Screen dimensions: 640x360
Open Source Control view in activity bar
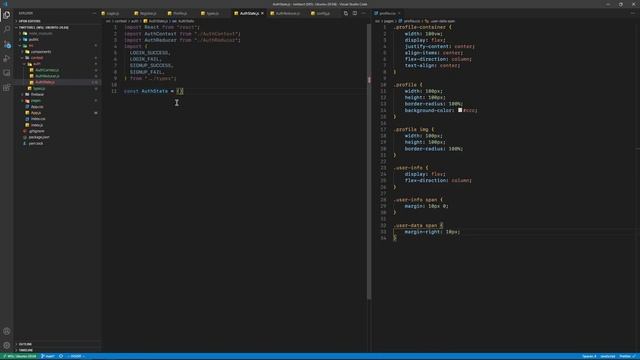click(x=7, y=44)
